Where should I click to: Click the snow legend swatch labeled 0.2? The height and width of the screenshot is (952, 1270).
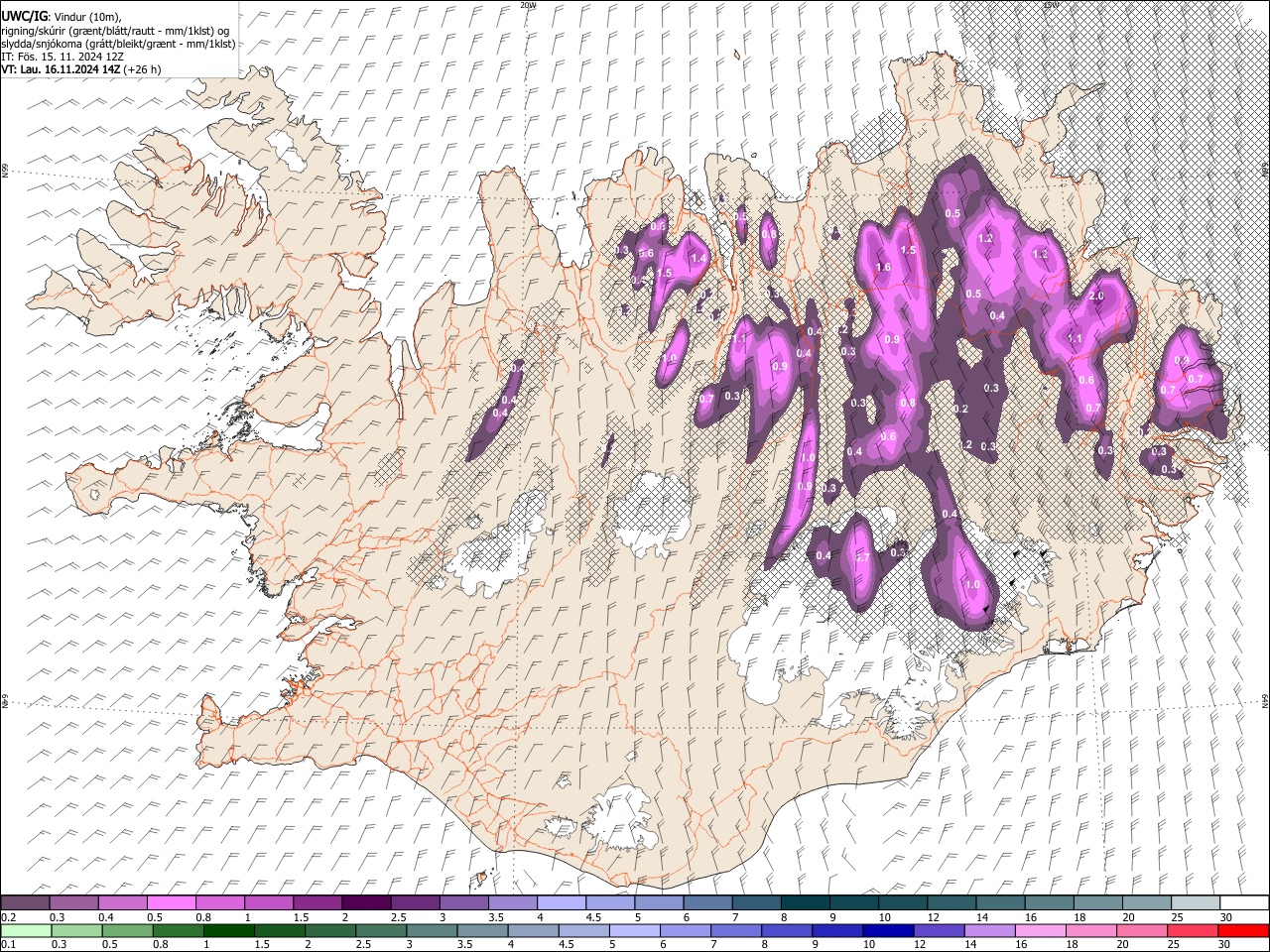point(25,902)
